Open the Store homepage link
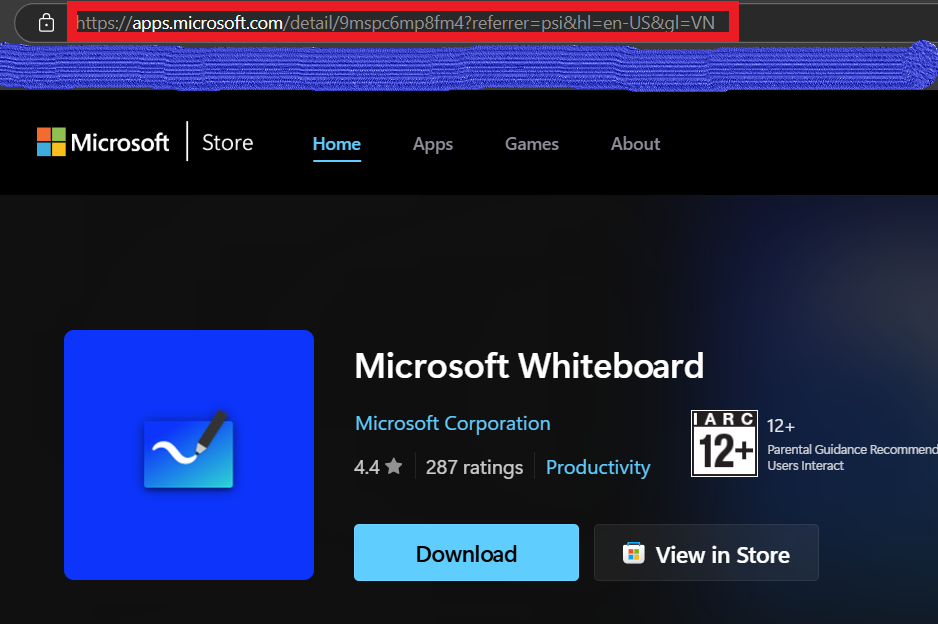The image size is (938, 624). pos(227,142)
